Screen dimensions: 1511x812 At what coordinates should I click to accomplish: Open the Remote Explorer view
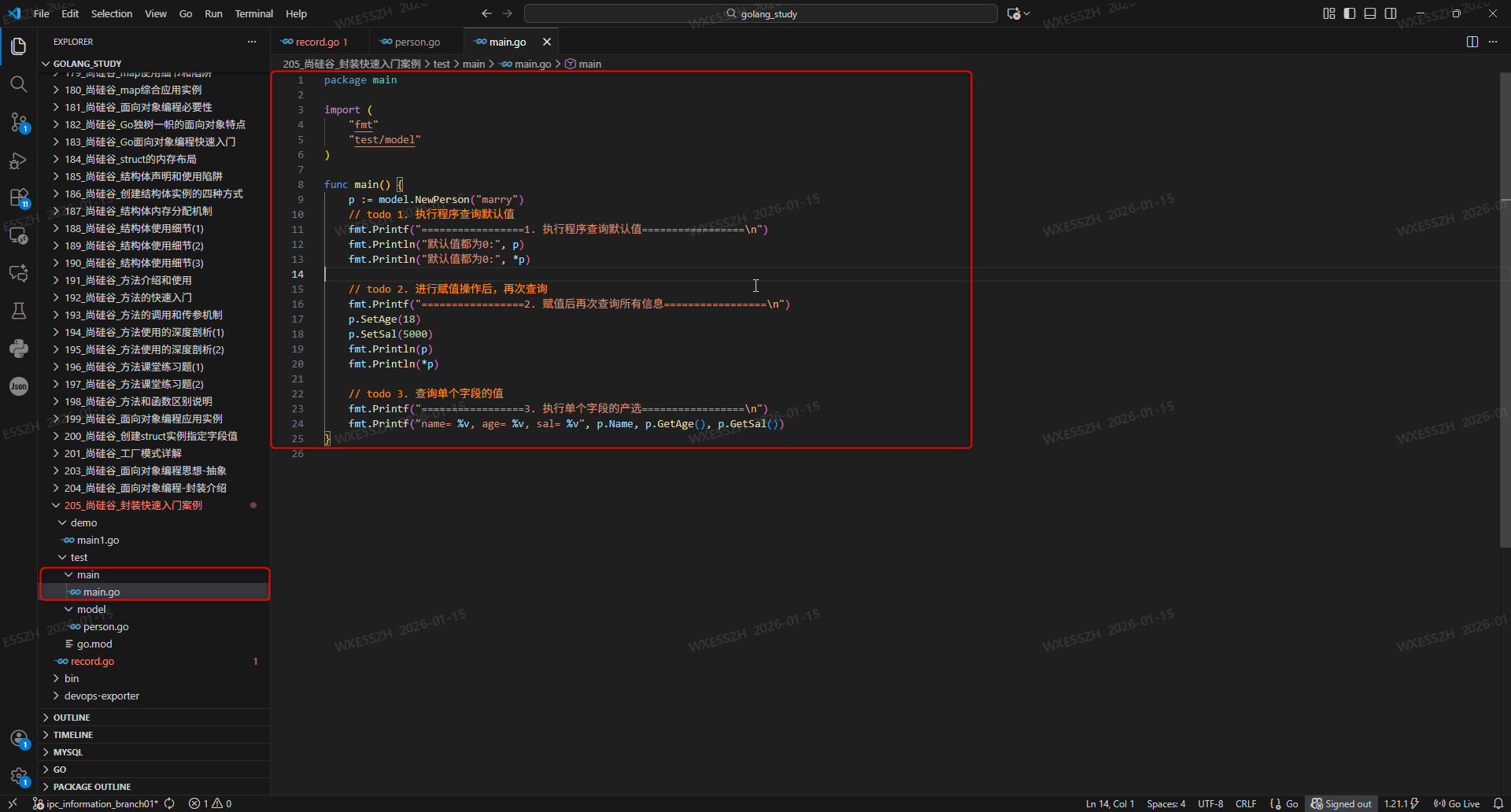19,235
